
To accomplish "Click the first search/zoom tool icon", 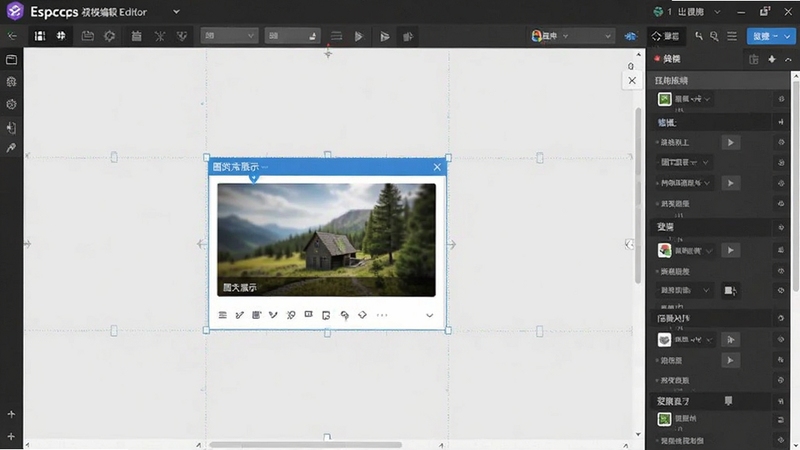I will (x=698, y=36).
